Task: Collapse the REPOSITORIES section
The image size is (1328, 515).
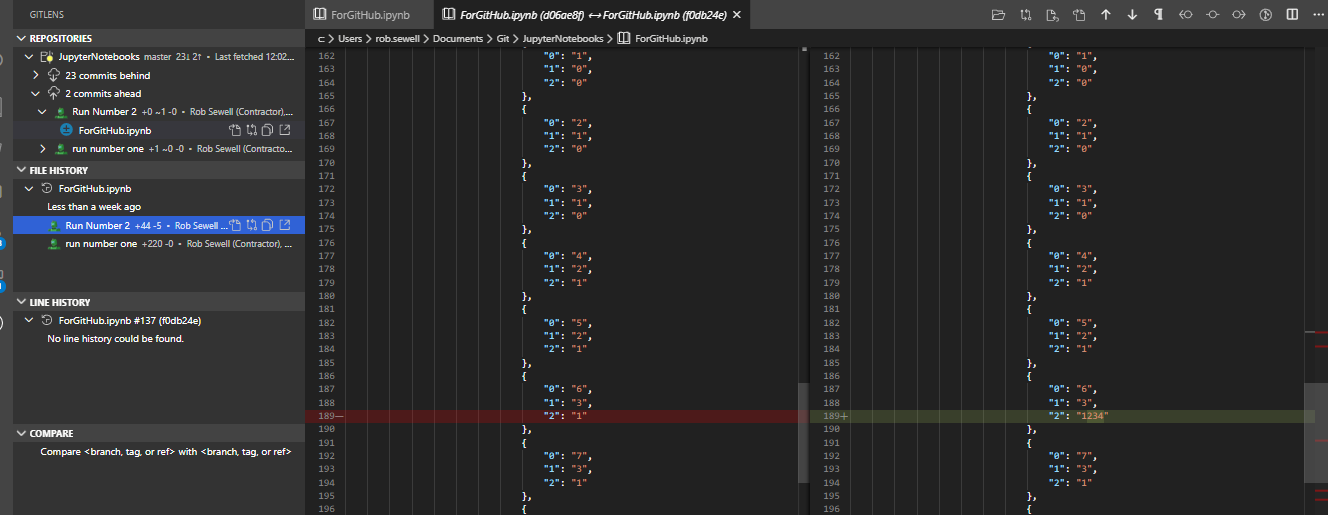Action: (22, 38)
